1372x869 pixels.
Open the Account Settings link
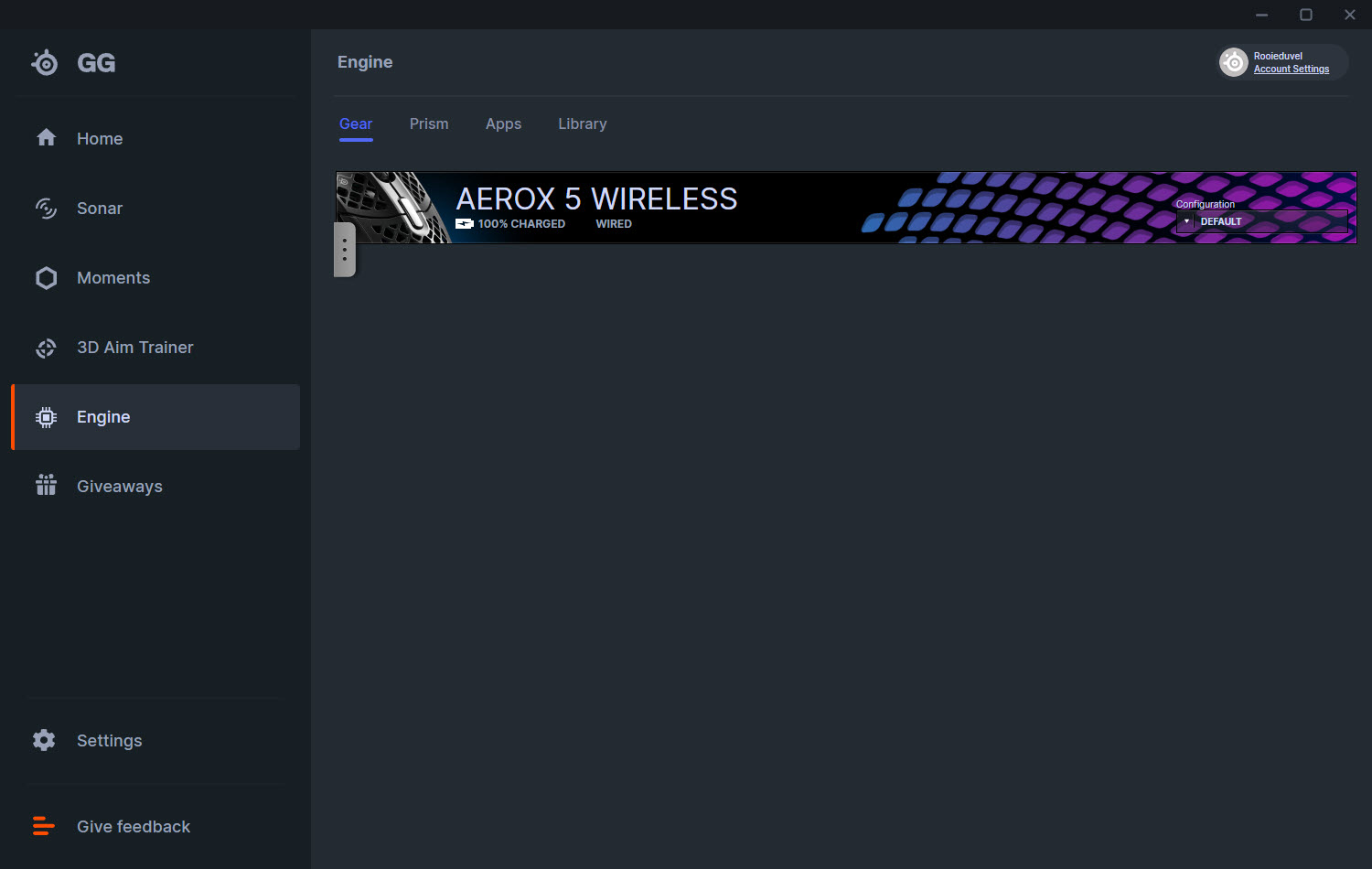1292,70
